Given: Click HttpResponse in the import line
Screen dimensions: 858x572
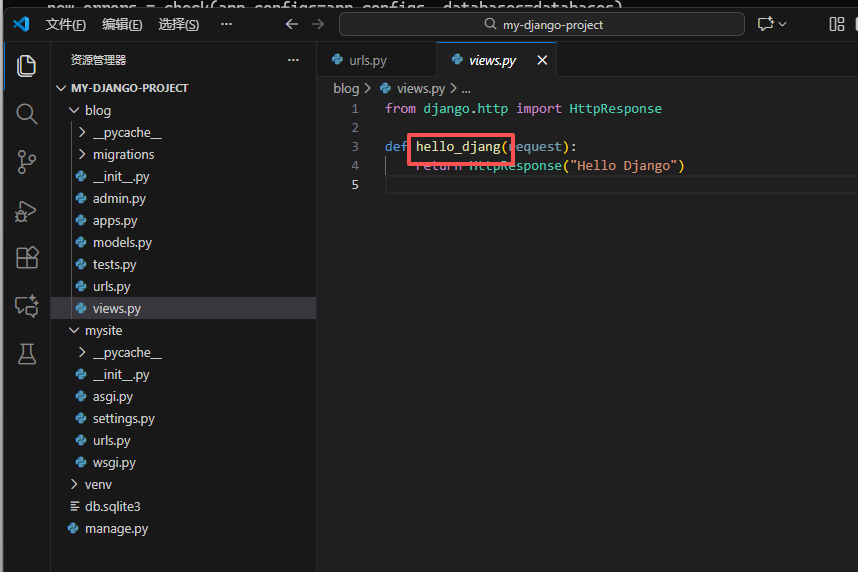Looking at the screenshot, I should click(x=615, y=108).
